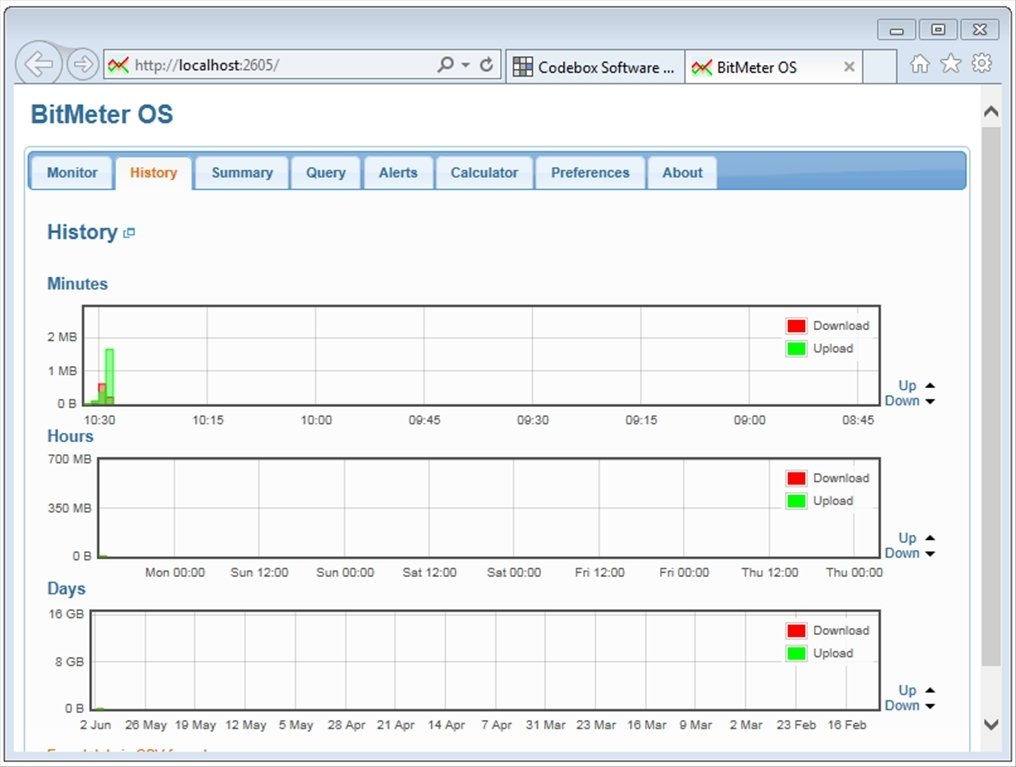Screen dimensions: 1016x767
Task: Click the vertical scrollbar thumb
Action: [991, 395]
